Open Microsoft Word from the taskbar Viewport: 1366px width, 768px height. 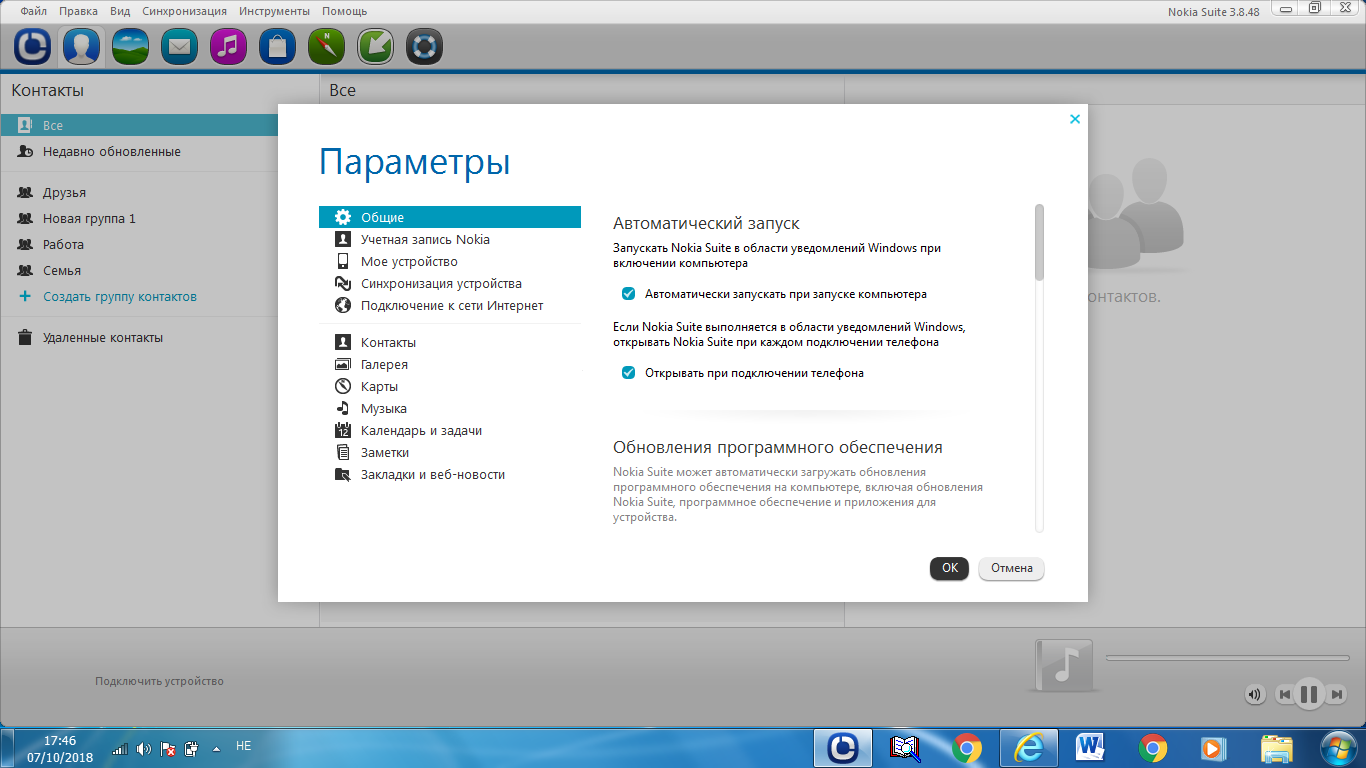pyautogui.click(x=1091, y=747)
